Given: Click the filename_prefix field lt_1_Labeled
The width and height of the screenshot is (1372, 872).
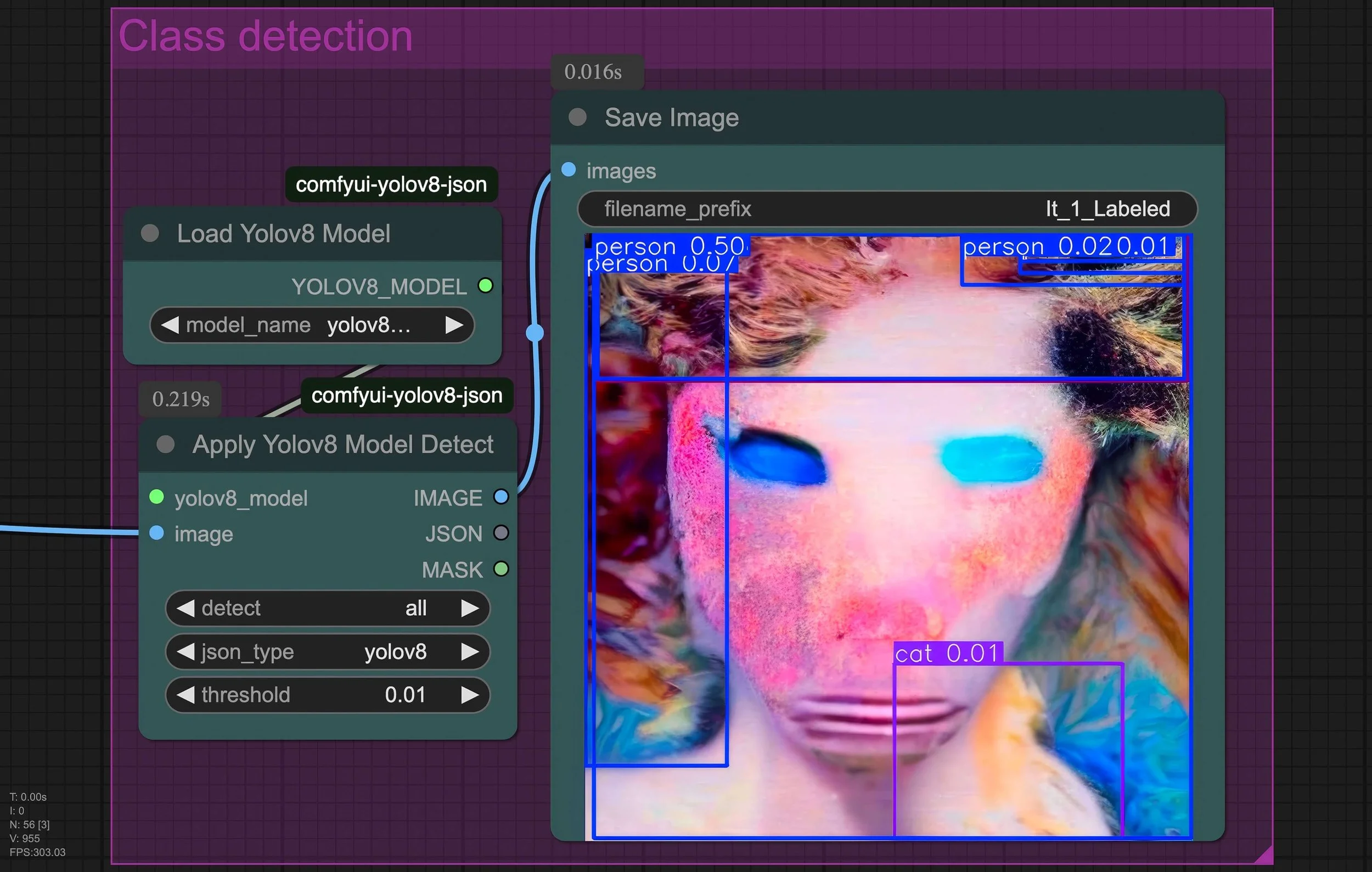Looking at the screenshot, I should (887, 209).
